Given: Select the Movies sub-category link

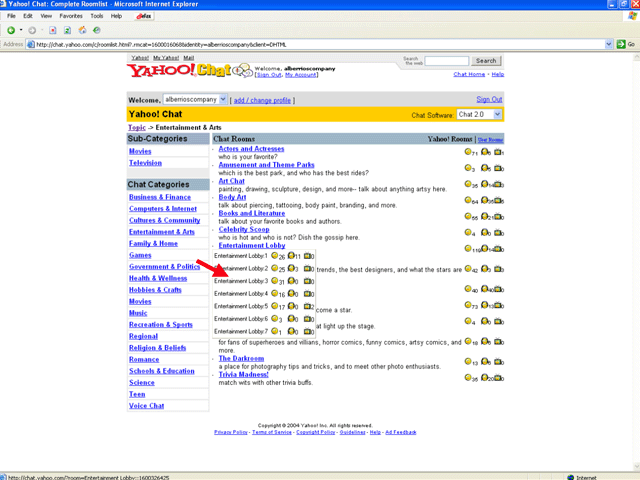Looking at the screenshot, I should [x=140, y=151].
